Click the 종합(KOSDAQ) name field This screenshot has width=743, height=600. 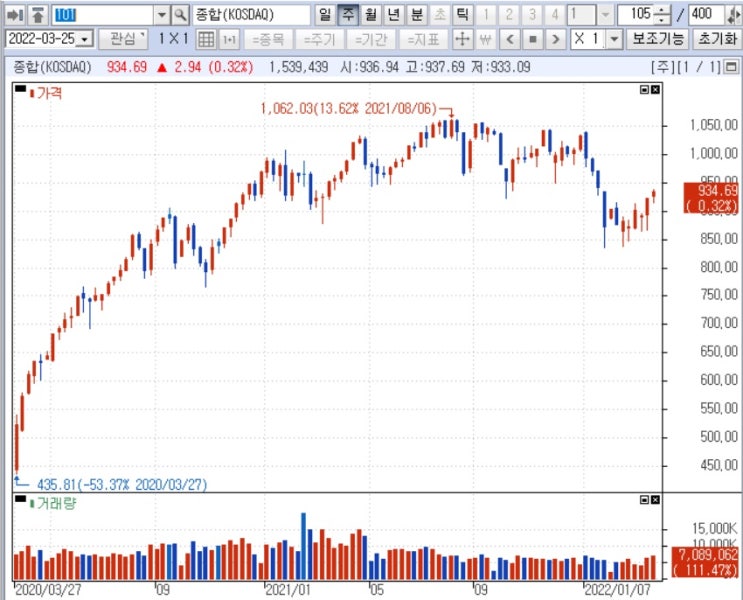click(x=251, y=15)
